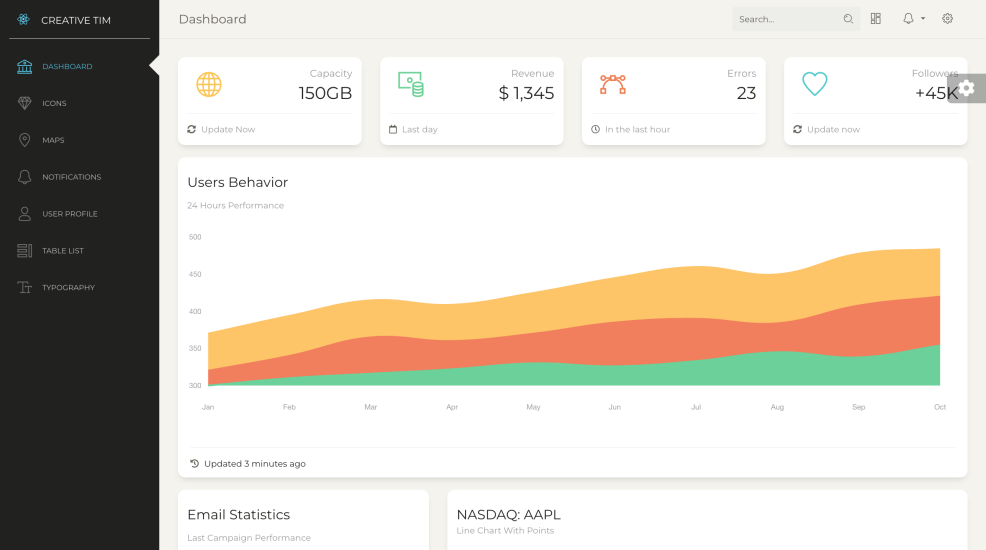Click into the Search field

click(x=786, y=19)
